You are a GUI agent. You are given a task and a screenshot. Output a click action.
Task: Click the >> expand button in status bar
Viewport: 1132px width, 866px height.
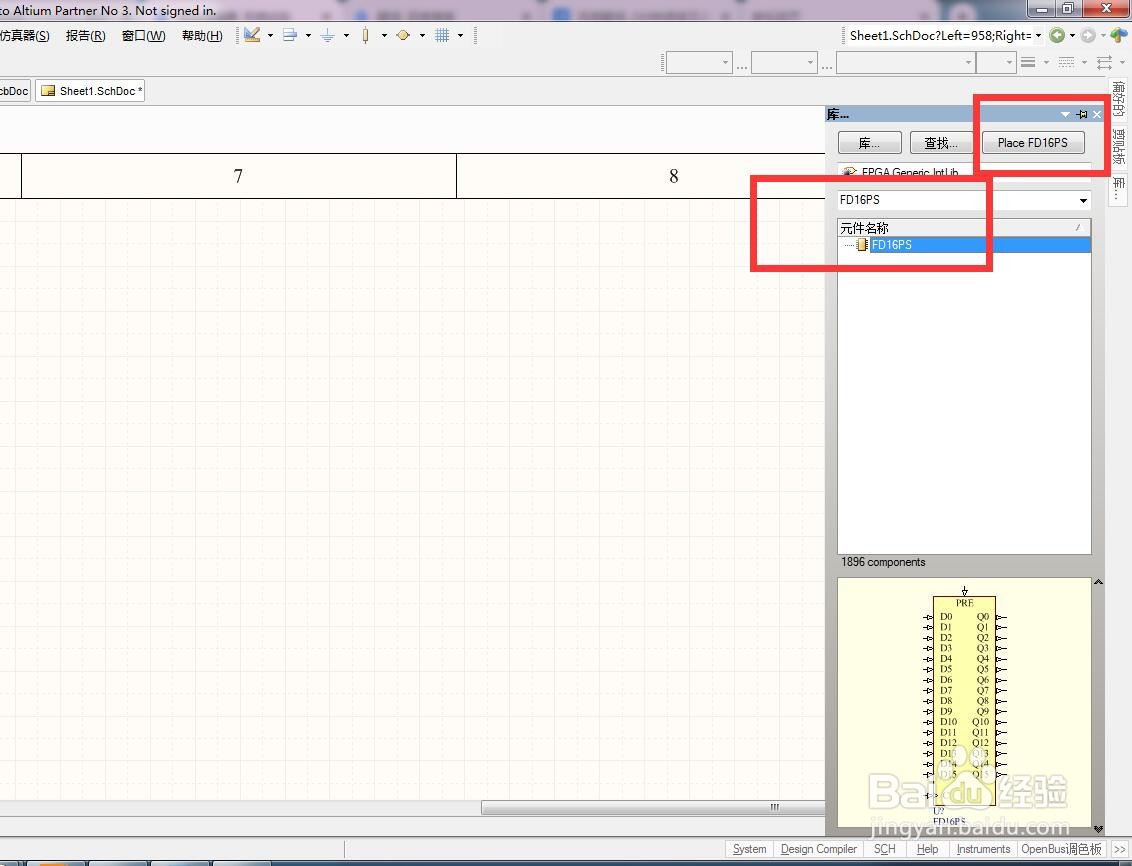tap(1120, 849)
